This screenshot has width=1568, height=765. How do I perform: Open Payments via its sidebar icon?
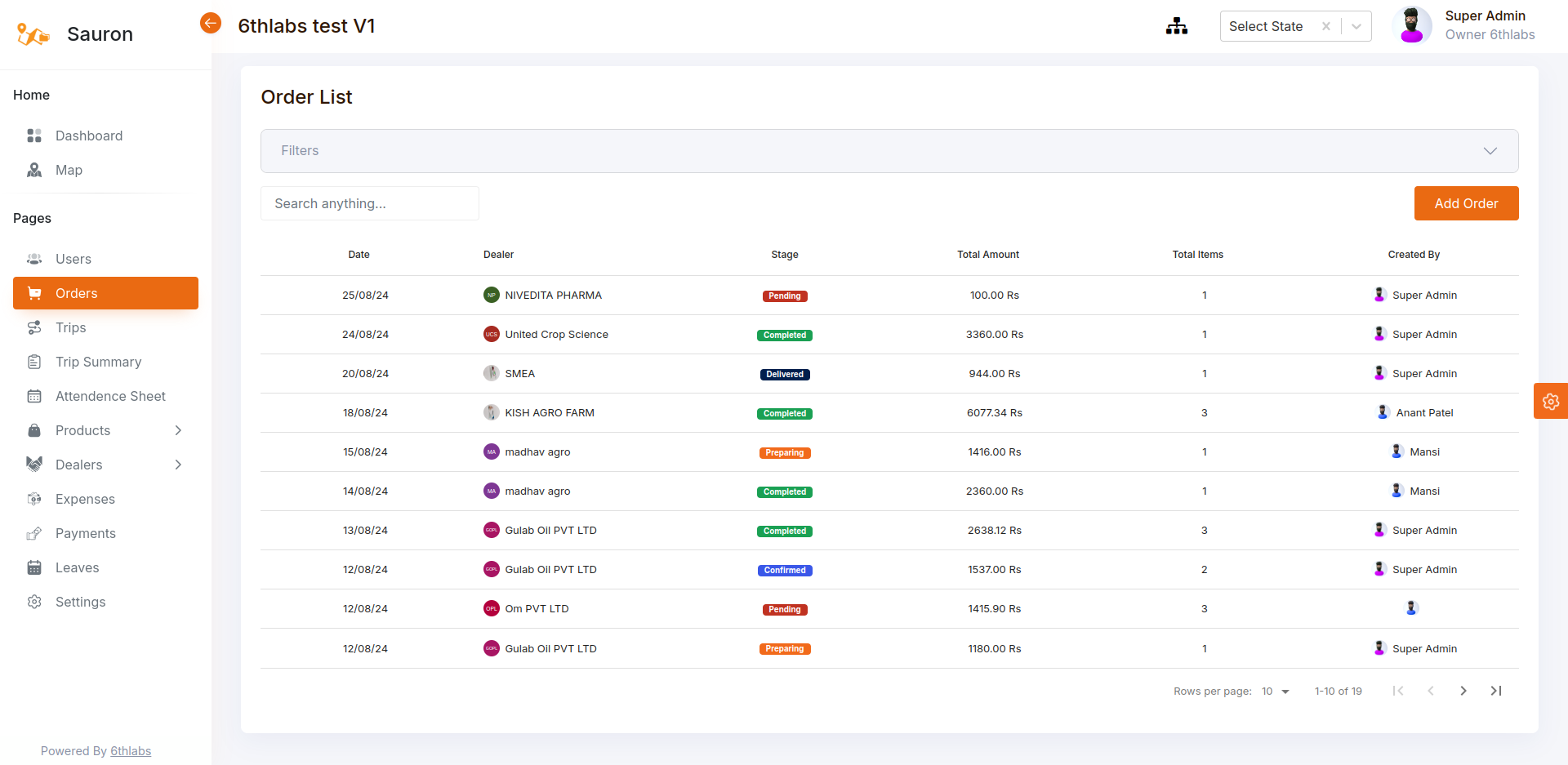tap(33, 533)
